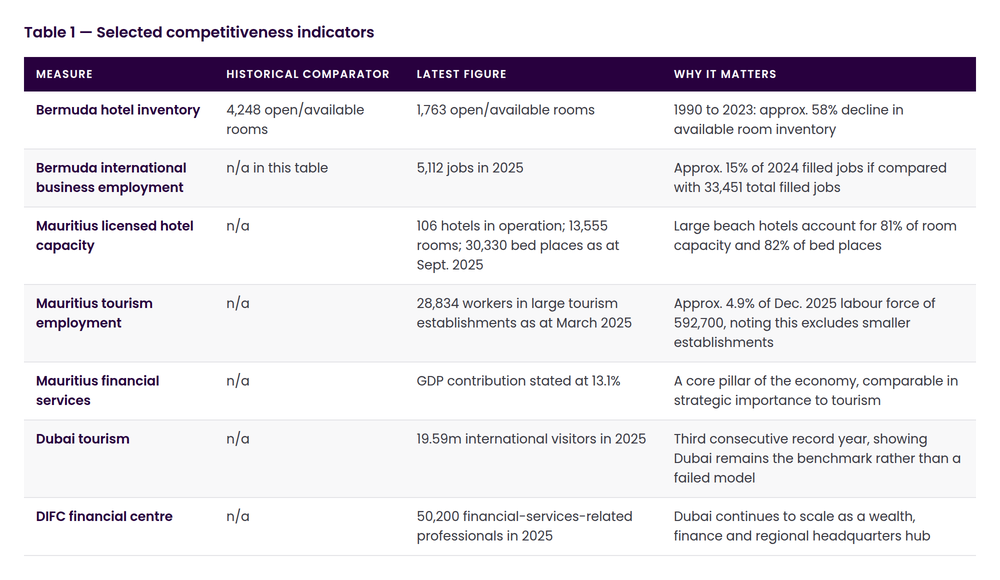Click the MEASURE column header
Image resolution: width=1000 pixels, height=580 pixels.
tap(64, 74)
